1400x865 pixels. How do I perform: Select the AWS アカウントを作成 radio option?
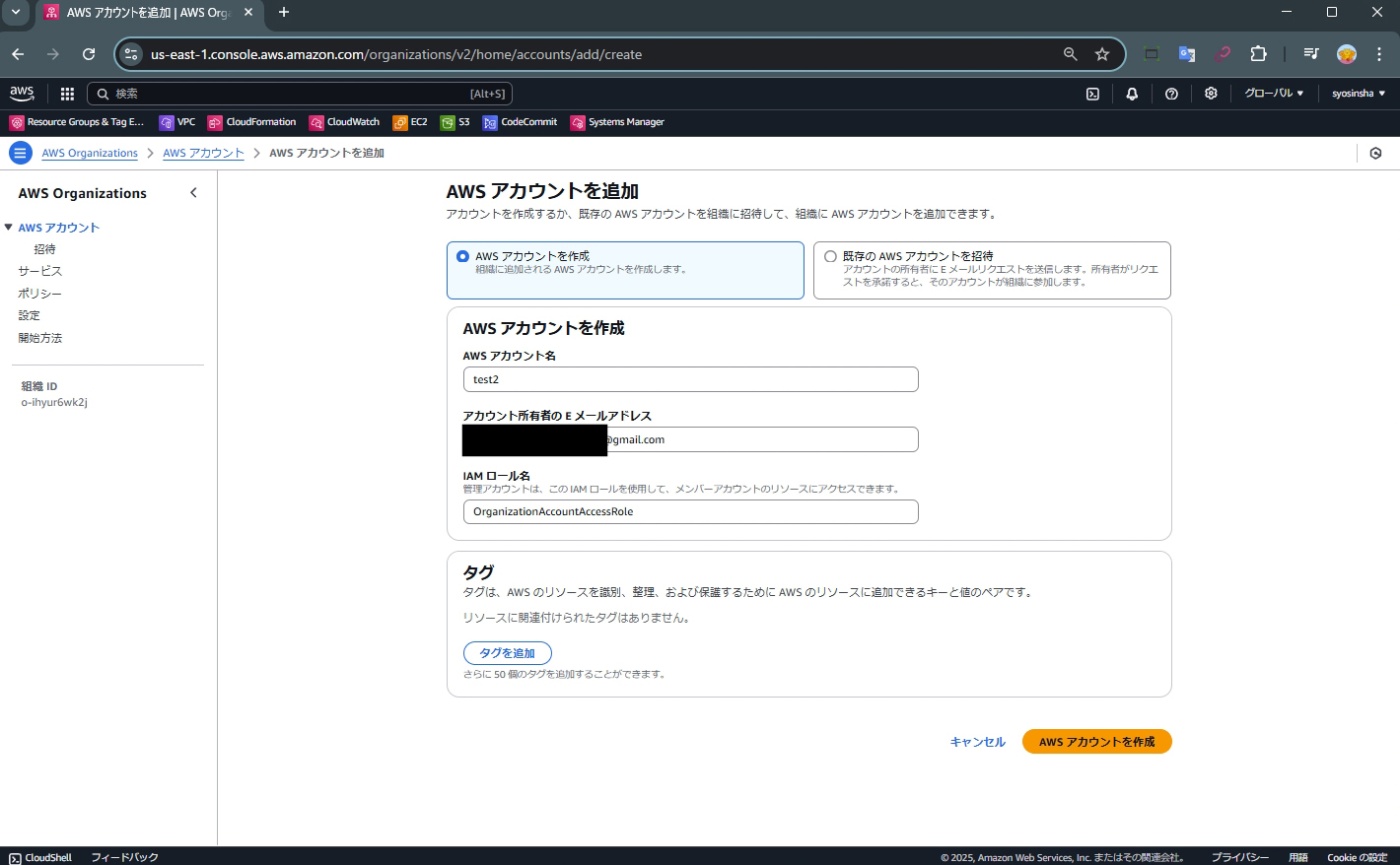pos(462,256)
